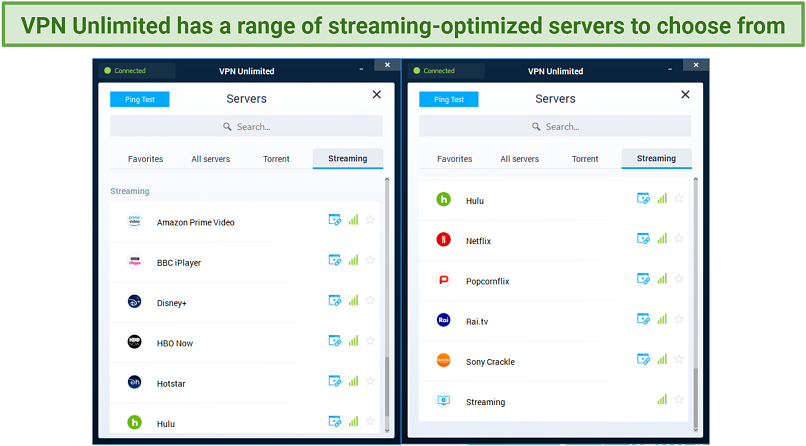Open the blue link icon for Amazon Prime Video

click(335, 220)
